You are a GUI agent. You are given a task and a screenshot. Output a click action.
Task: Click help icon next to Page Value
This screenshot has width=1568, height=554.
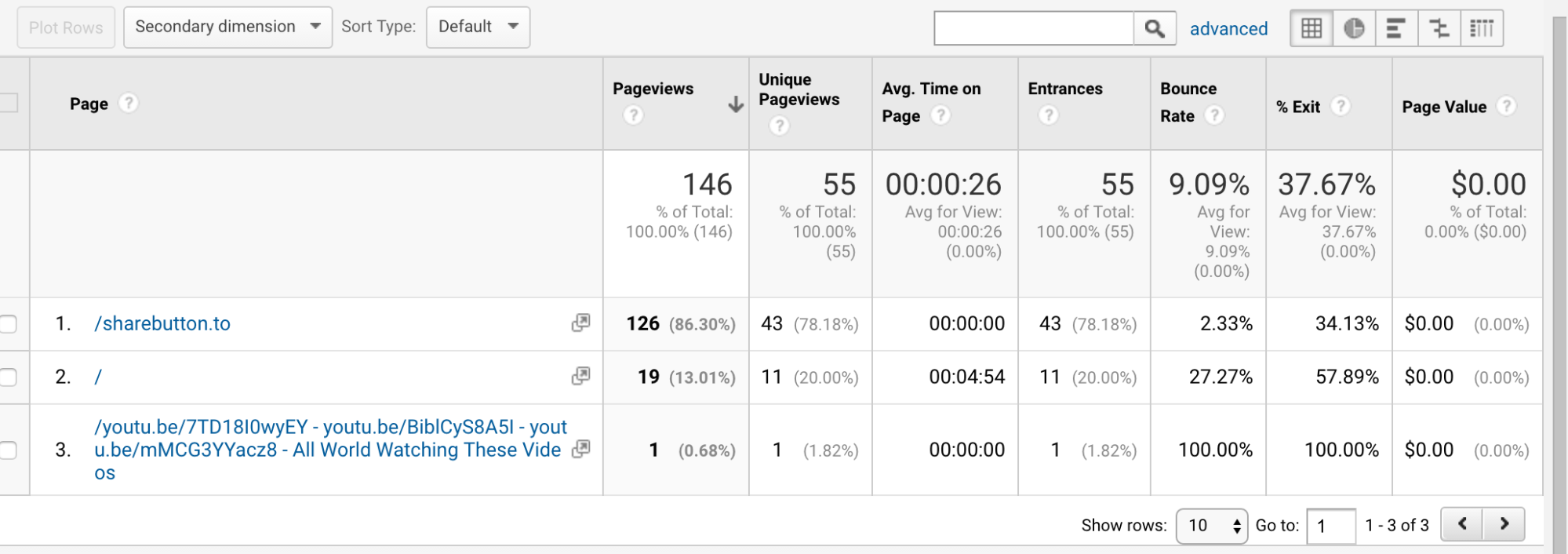(1506, 106)
